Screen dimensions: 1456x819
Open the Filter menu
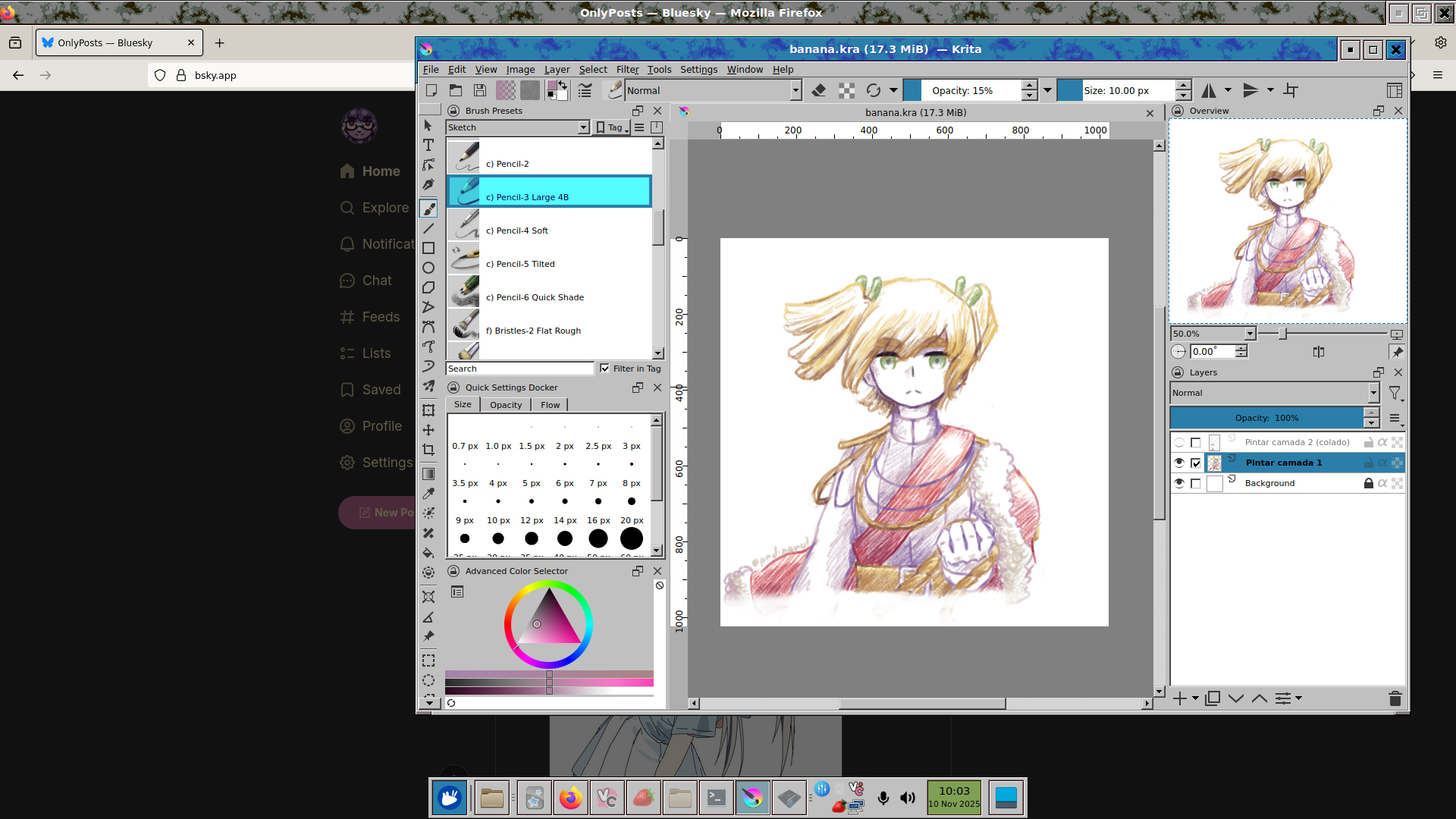[x=627, y=70]
